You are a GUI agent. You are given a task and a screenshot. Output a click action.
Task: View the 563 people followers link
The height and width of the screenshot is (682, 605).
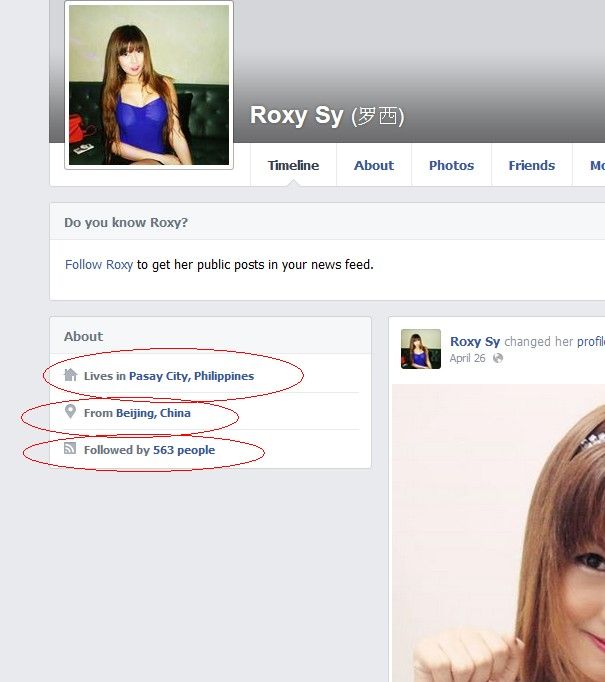[x=184, y=450]
